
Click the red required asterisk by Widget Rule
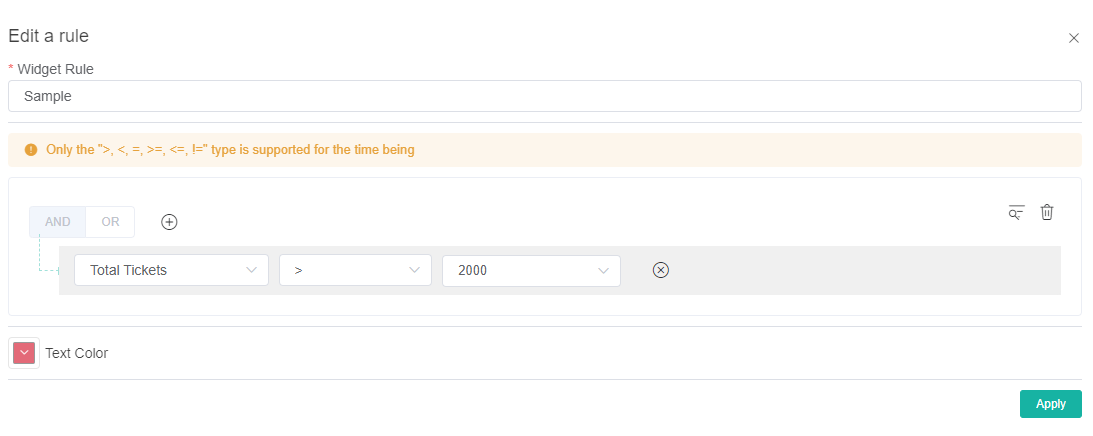[x=11, y=69]
